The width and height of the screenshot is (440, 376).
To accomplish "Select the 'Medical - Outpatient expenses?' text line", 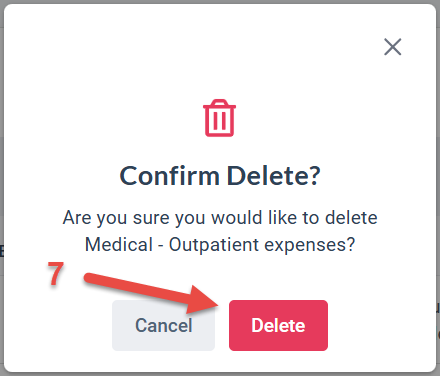I will click(220, 245).
